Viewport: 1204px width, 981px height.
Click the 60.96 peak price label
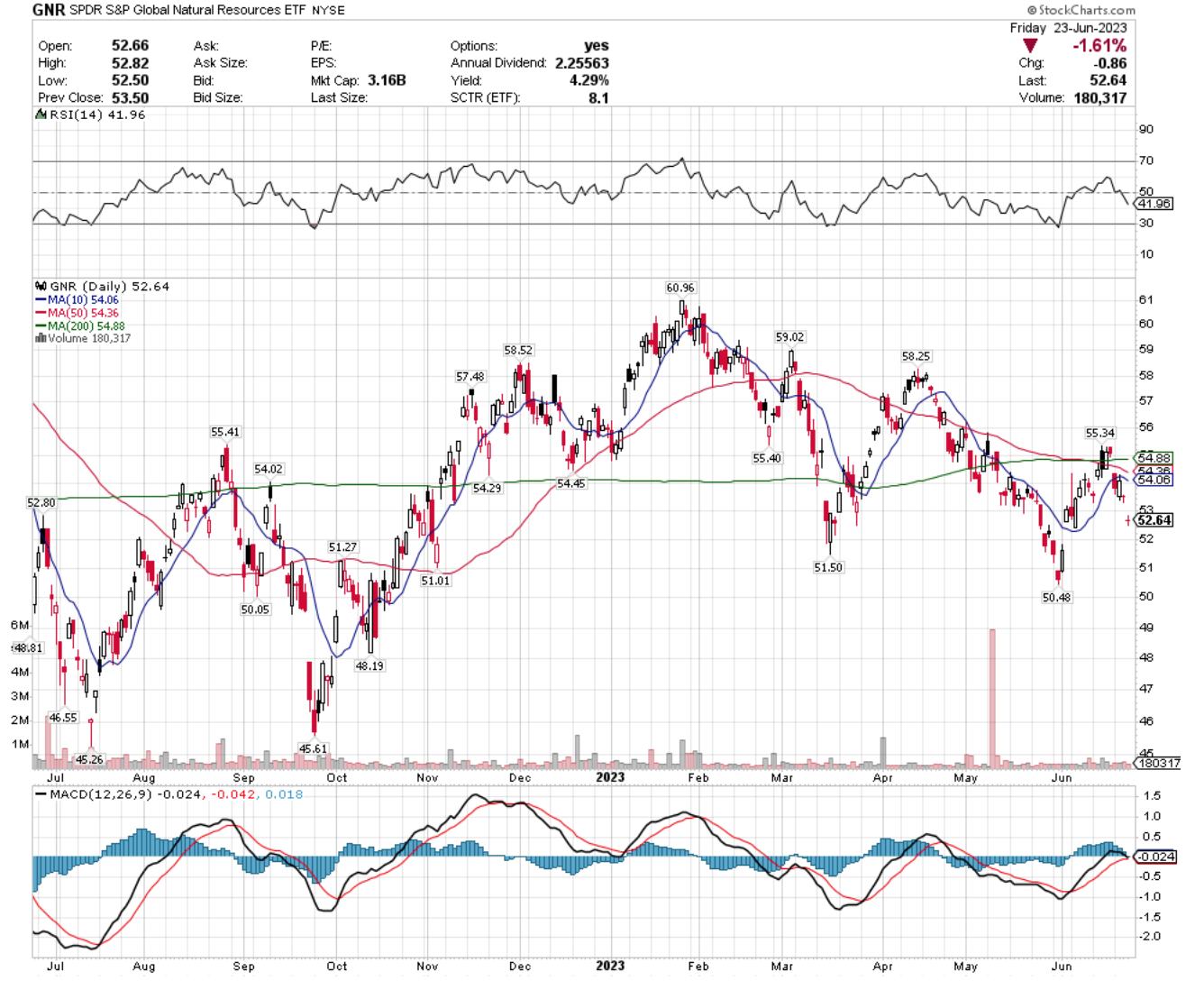(x=680, y=288)
